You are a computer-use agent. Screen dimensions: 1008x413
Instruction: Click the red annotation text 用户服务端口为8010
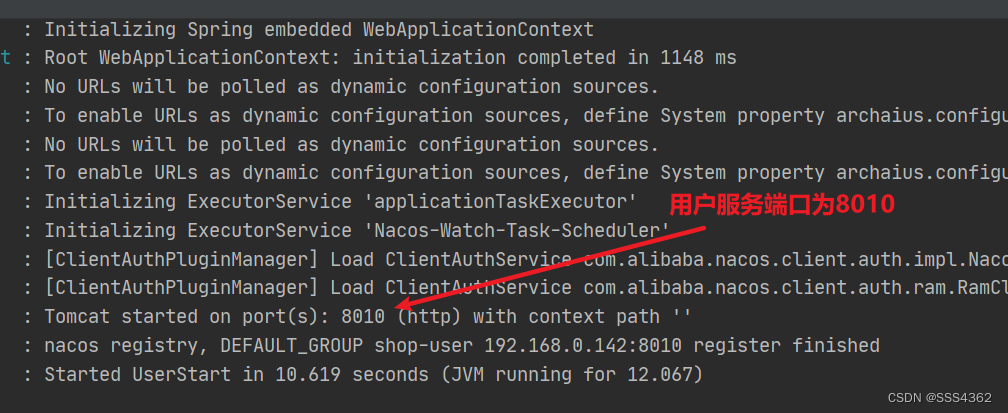click(782, 205)
